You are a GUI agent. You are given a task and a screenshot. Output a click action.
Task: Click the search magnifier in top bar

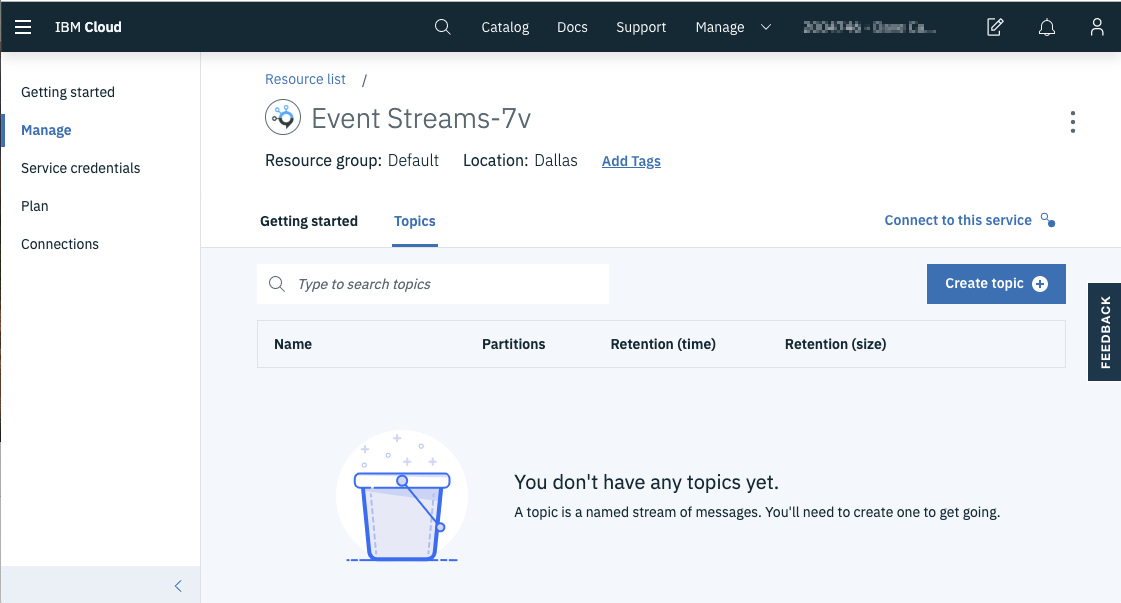tap(443, 27)
